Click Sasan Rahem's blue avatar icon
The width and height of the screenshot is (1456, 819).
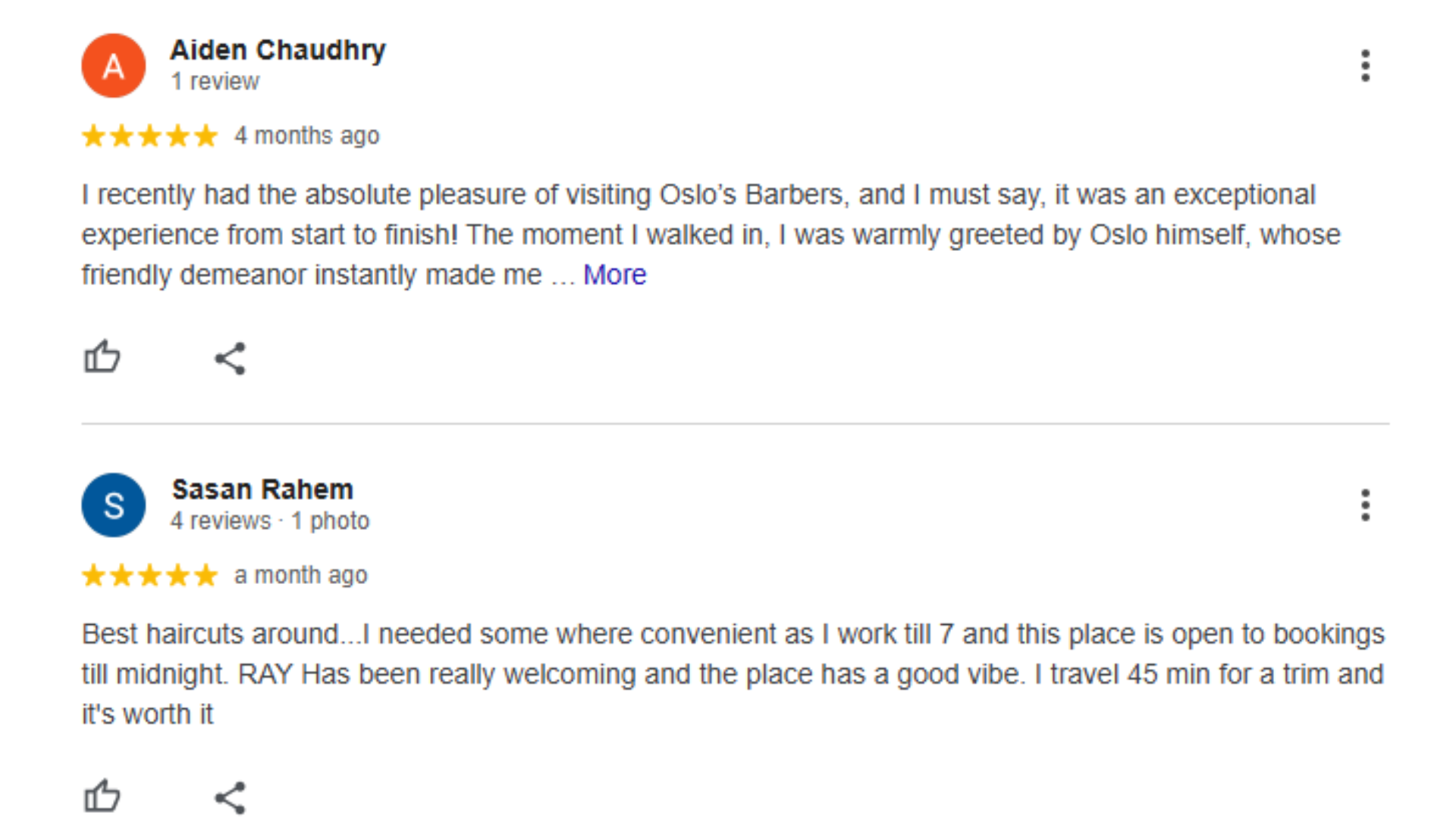point(114,505)
